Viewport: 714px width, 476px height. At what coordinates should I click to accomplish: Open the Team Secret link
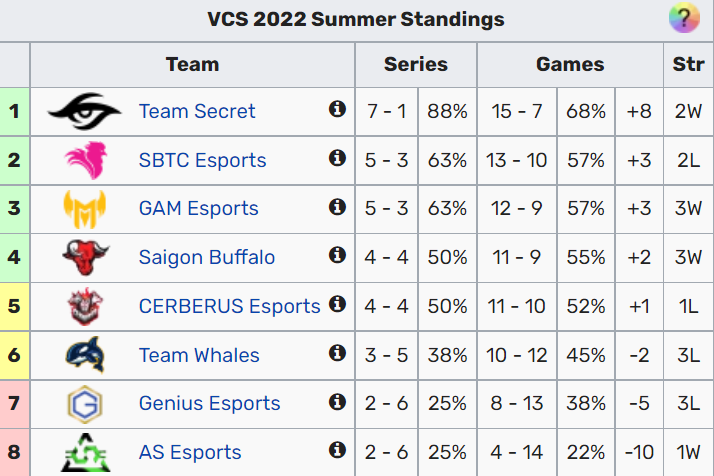pyautogui.click(x=197, y=111)
